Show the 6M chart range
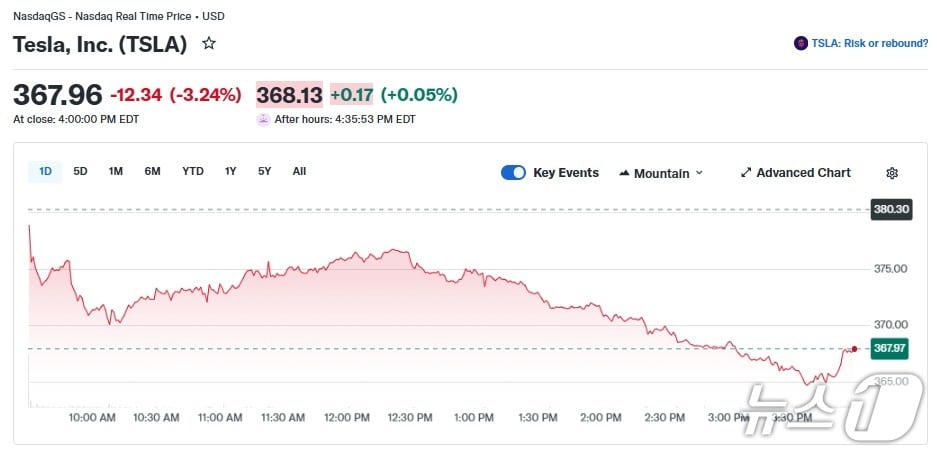Screen dimensions: 937x455 coord(152,171)
